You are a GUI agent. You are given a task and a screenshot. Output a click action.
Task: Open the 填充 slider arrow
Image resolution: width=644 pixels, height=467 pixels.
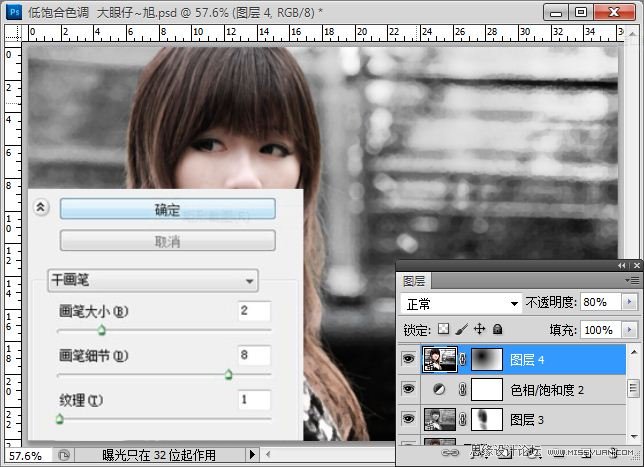(x=630, y=330)
